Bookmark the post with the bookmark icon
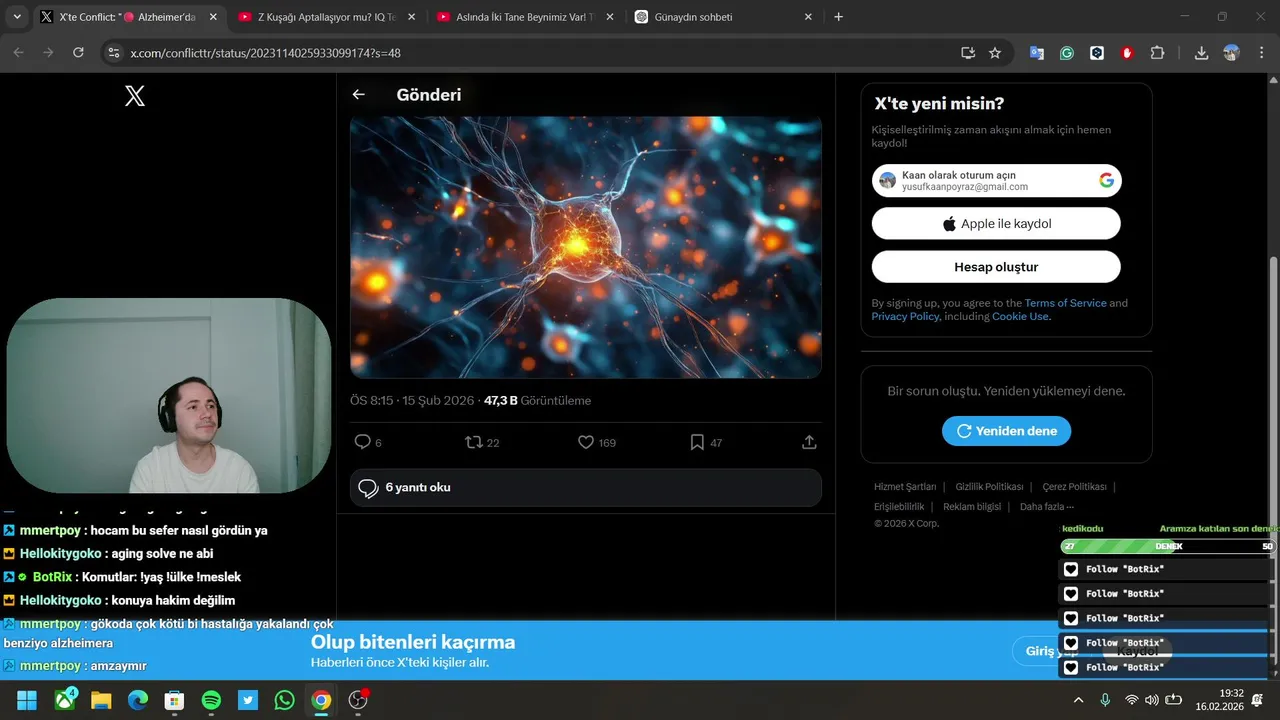 (697, 442)
